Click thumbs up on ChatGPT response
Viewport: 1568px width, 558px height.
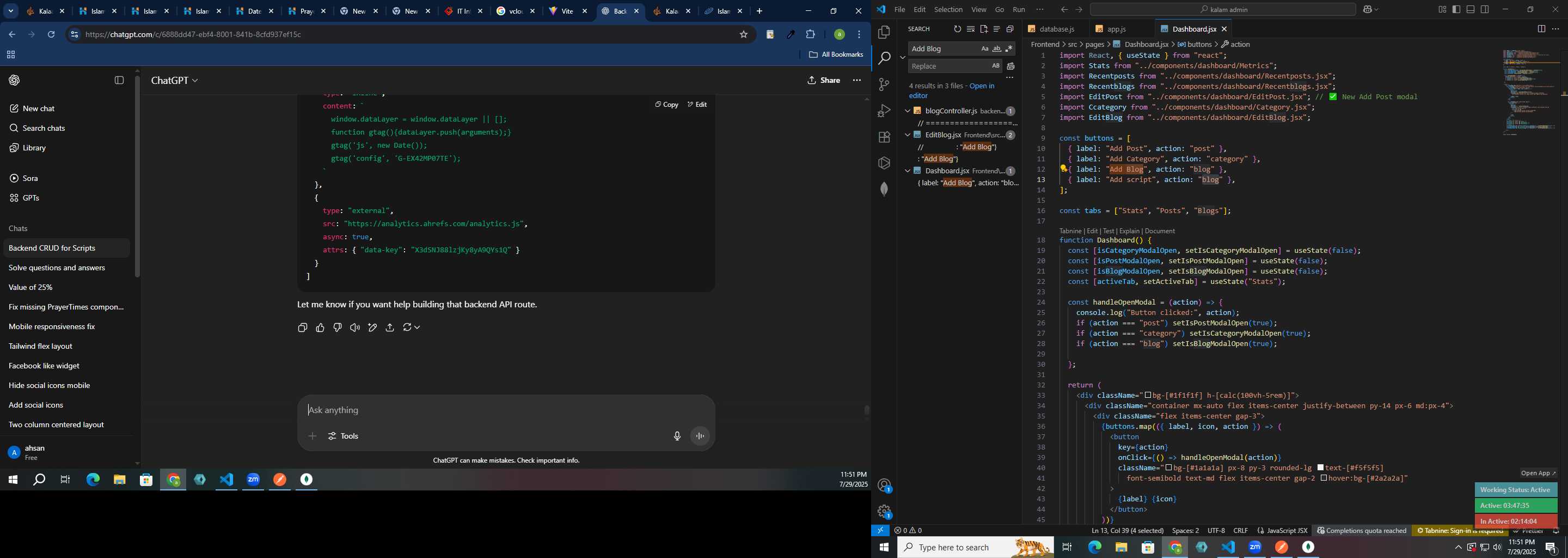click(x=320, y=327)
